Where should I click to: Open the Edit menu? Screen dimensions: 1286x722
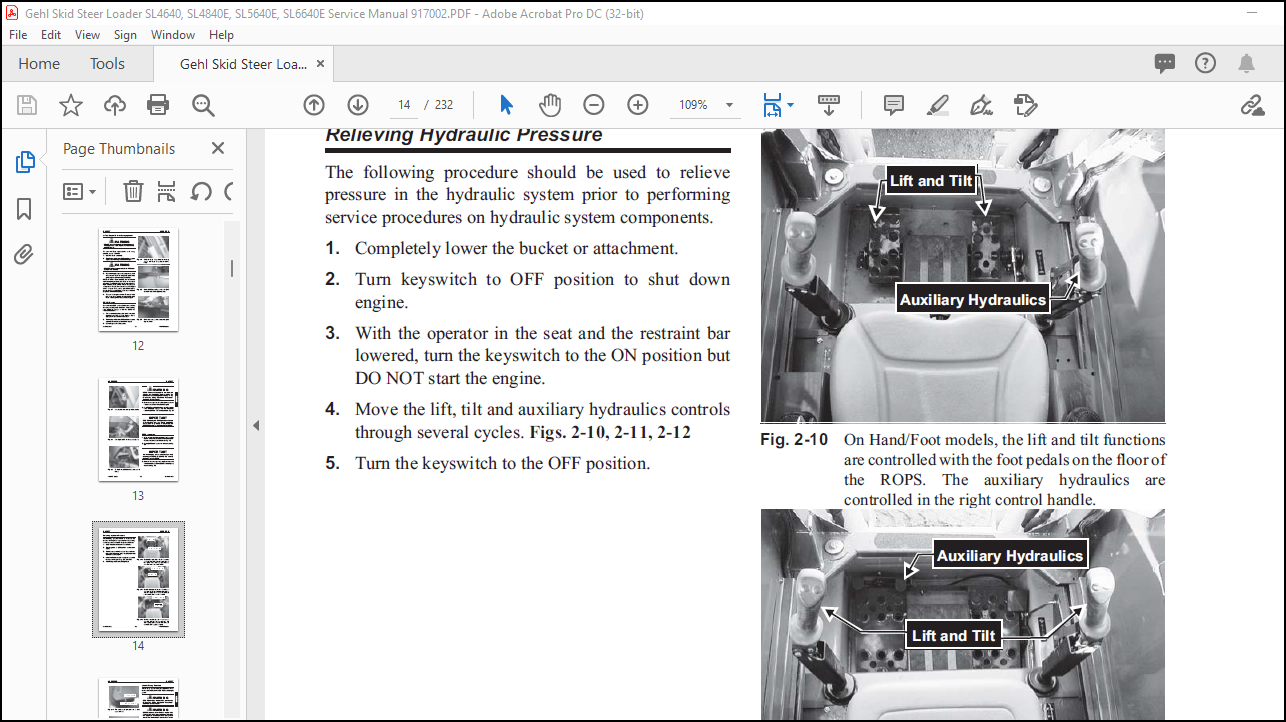[x=51, y=34]
